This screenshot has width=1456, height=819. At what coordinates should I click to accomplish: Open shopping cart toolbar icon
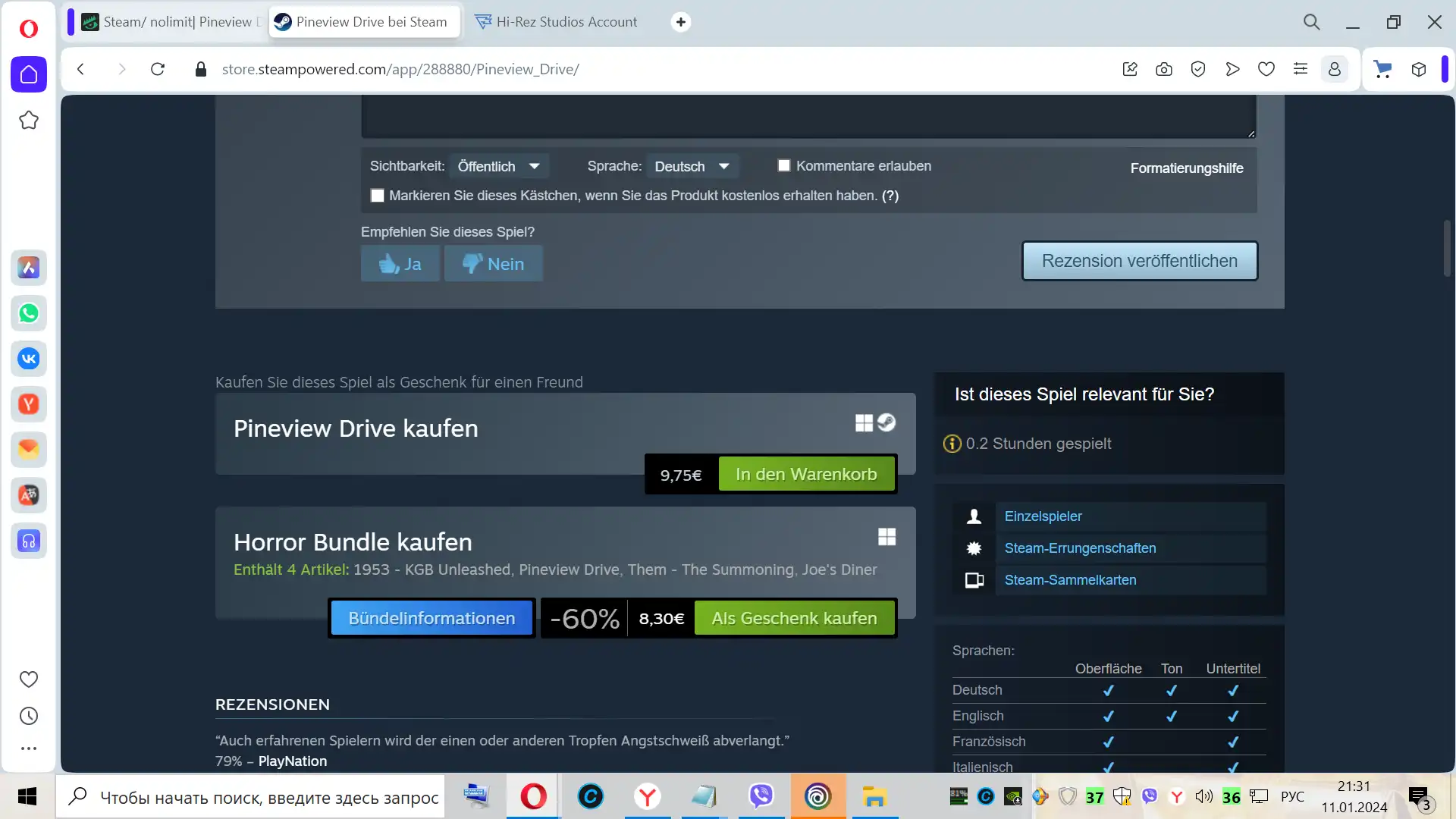click(x=1383, y=69)
